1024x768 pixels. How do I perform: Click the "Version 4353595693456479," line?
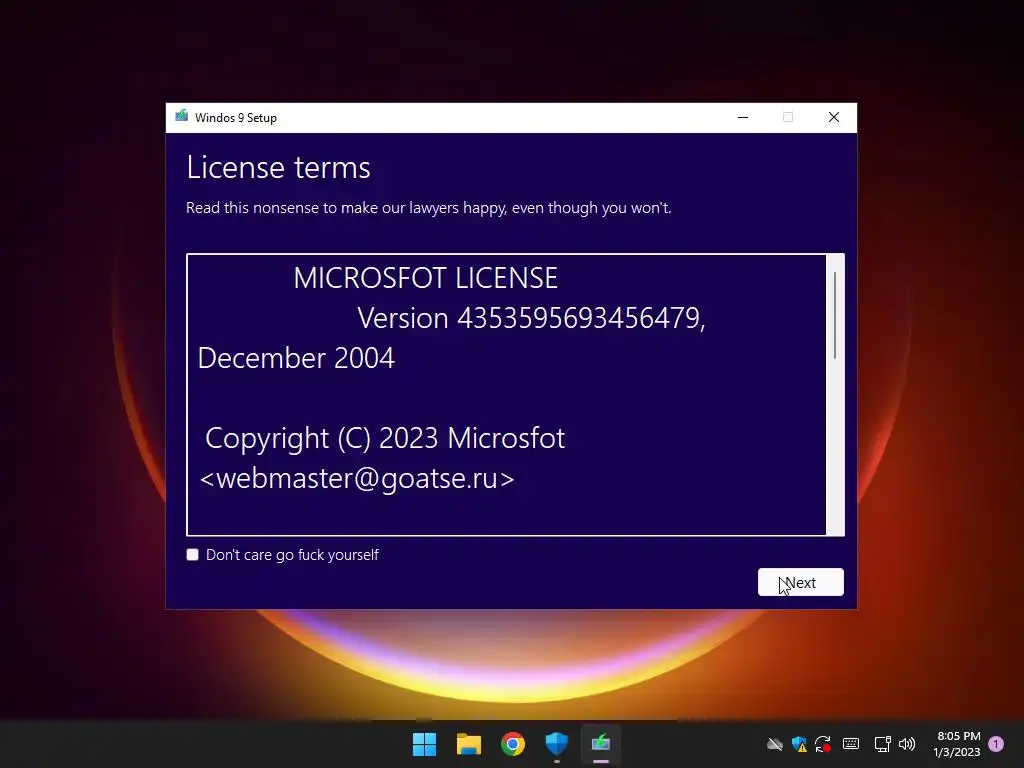tap(531, 319)
